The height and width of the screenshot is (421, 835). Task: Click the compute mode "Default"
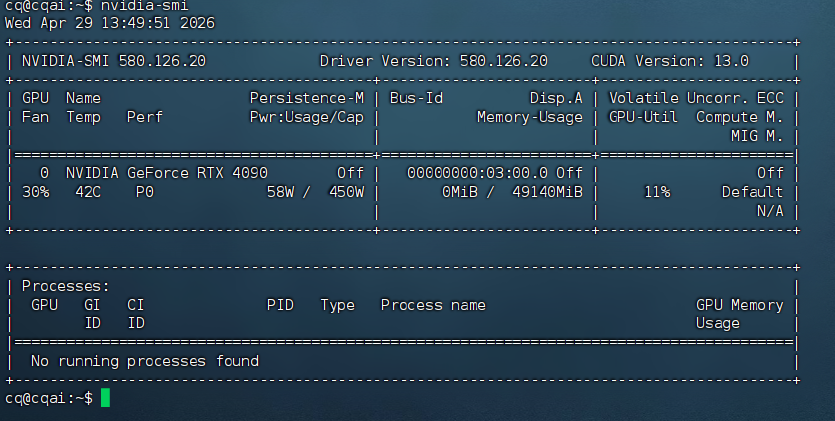[x=752, y=192]
